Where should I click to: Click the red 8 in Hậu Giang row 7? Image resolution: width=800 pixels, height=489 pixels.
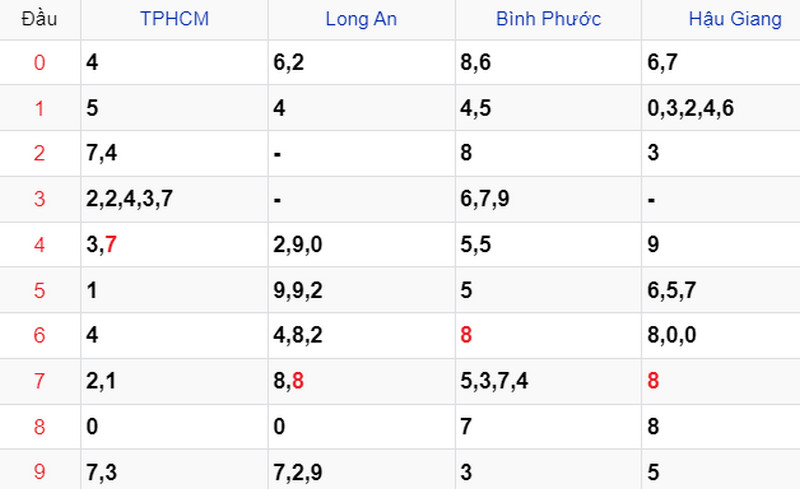point(653,381)
